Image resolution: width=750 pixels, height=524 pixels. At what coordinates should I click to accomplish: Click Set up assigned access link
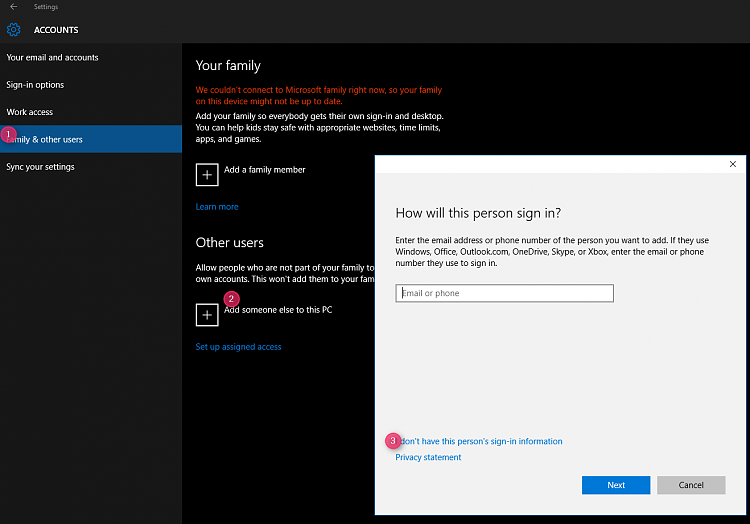[x=238, y=347]
